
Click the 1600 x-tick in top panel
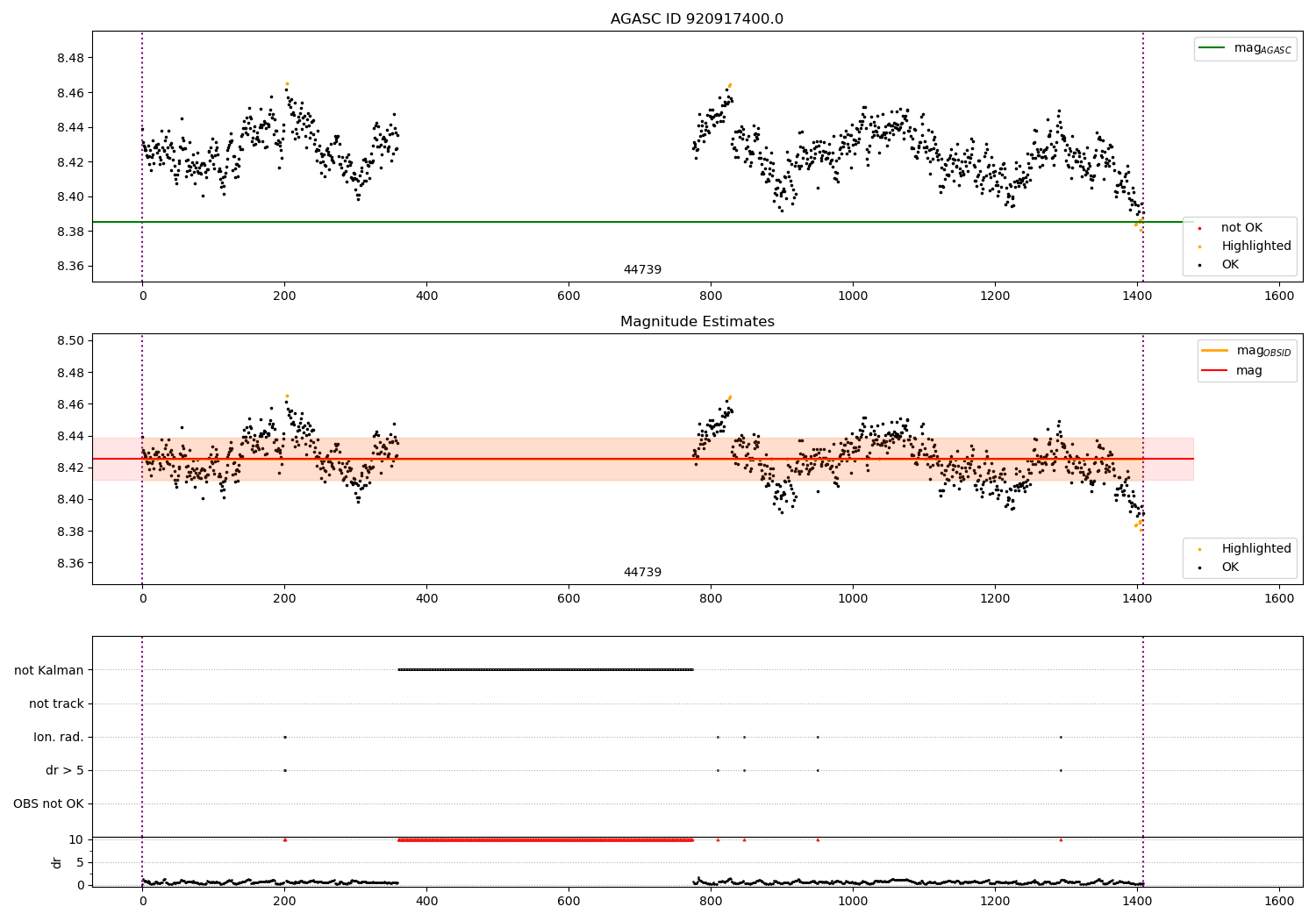click(x=1279, y=296)
